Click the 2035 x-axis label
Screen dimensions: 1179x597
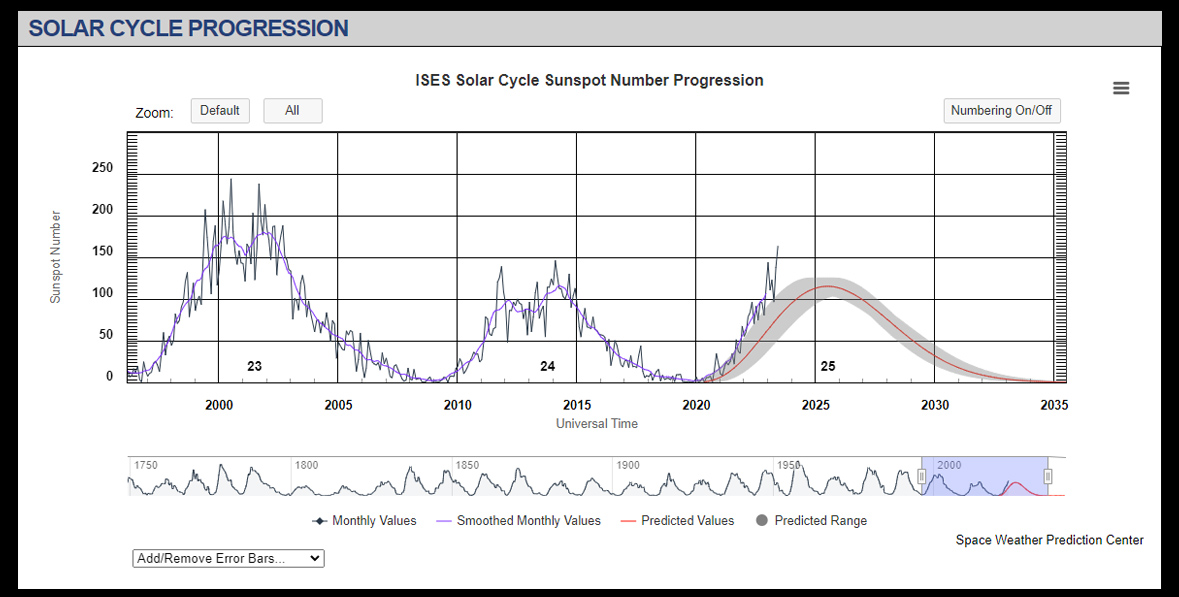(x=1054, y=405)
